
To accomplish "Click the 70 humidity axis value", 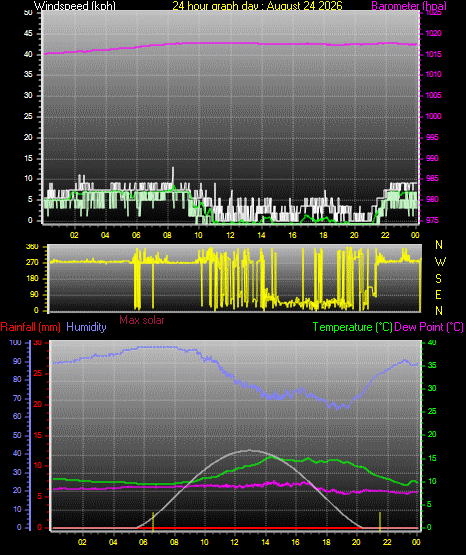I will 17,399.
